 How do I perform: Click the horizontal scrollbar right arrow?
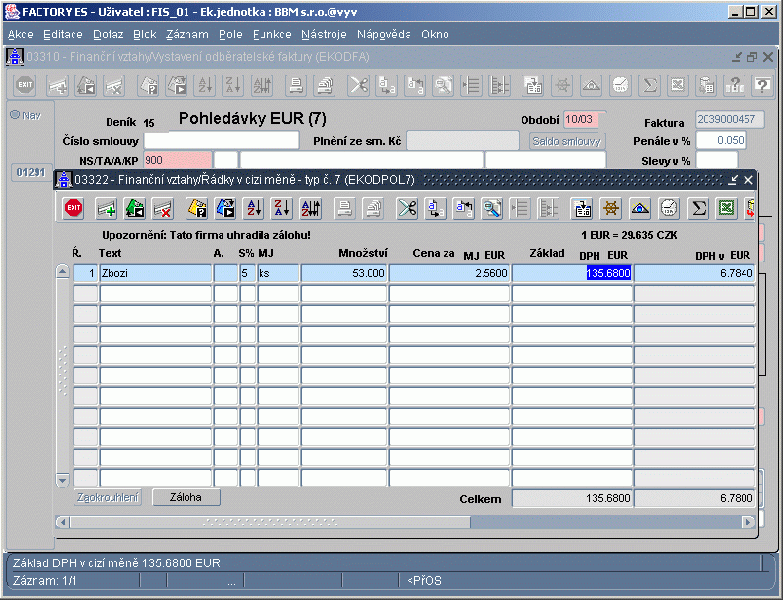(x=748, y=522)
